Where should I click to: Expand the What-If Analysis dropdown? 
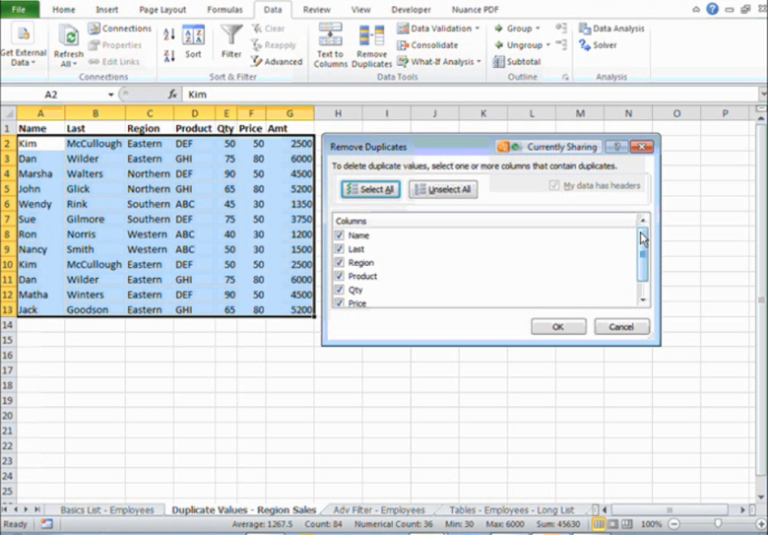tap(479, 61)
